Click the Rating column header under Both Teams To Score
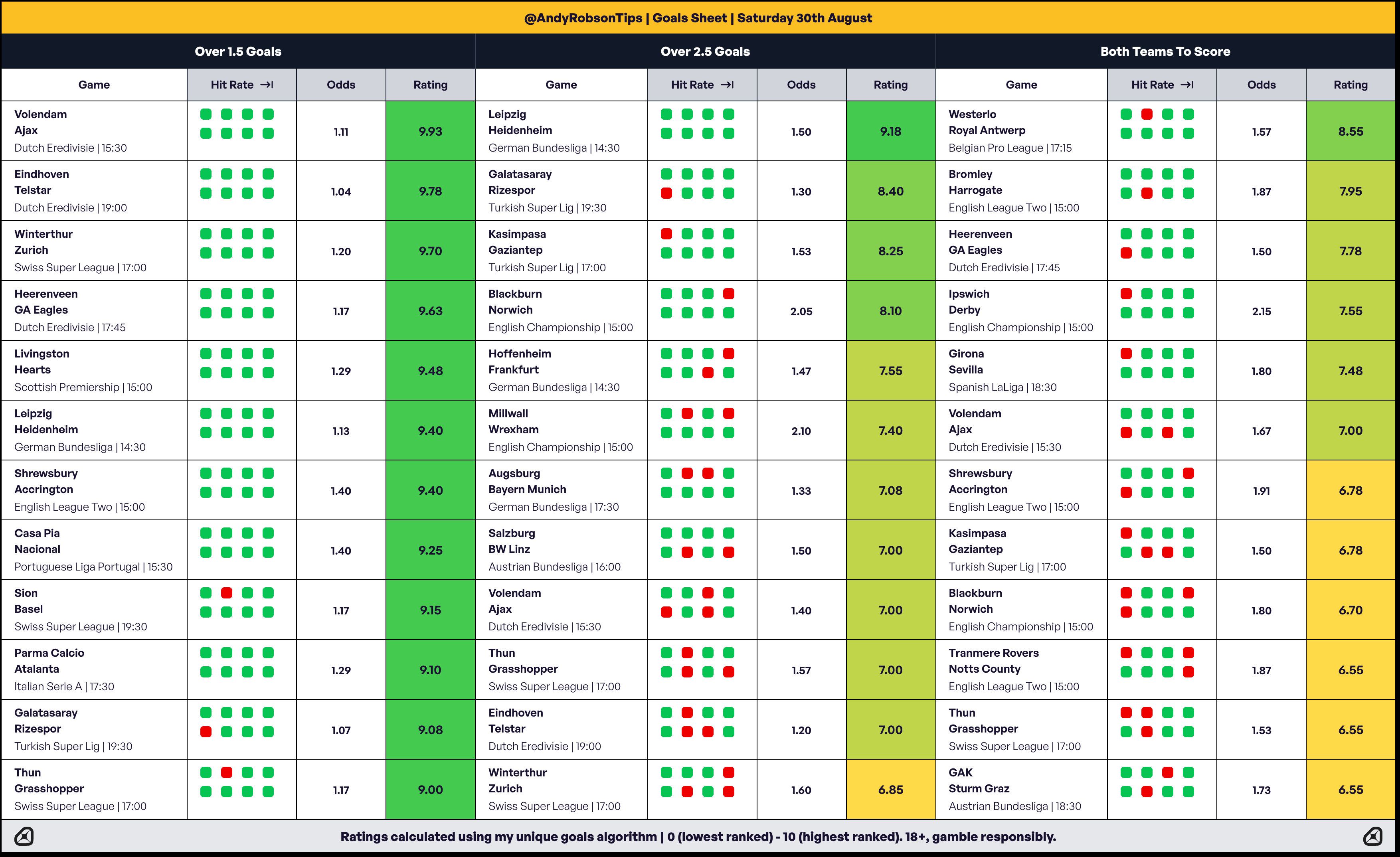The width and height of the screenshot is (1400, 857). [1351, 85]
